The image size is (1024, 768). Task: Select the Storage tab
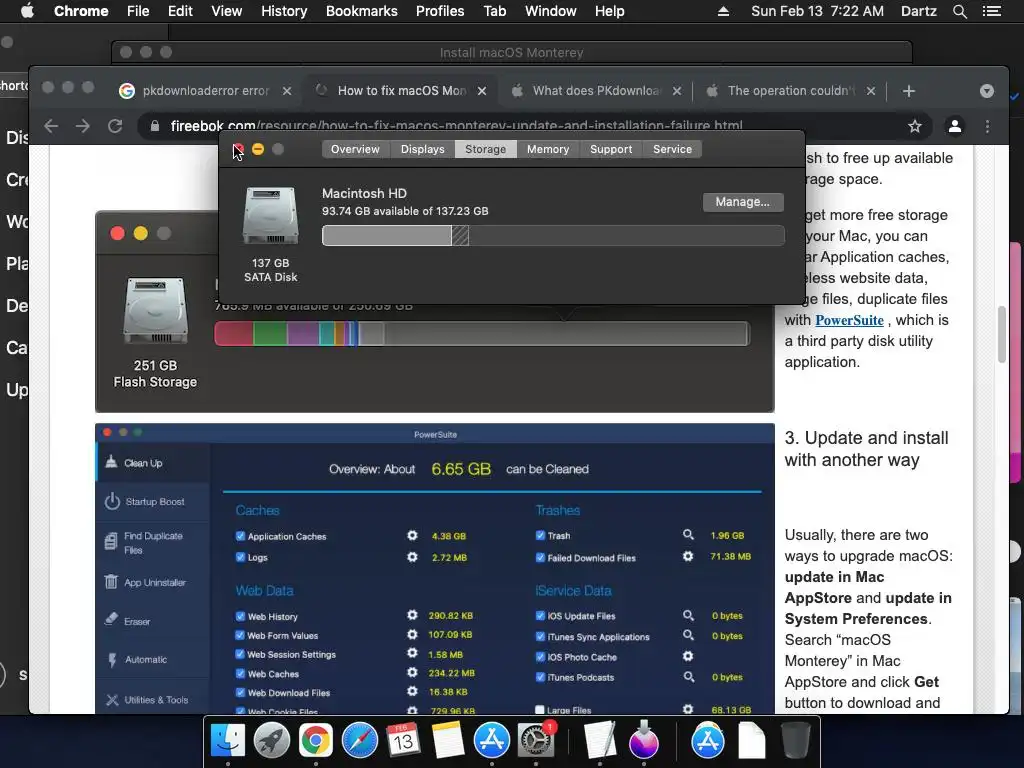pyautogui.click(x=485, y=149)
